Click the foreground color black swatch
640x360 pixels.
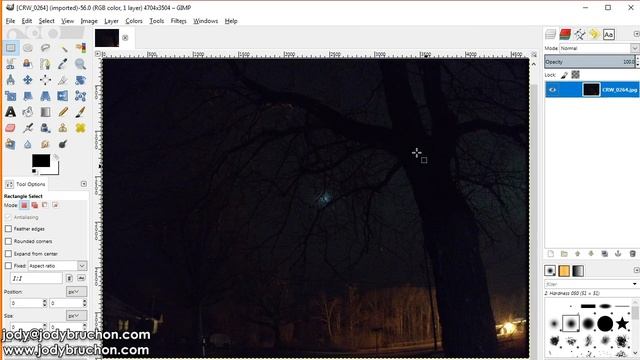[x=41, y=160]
